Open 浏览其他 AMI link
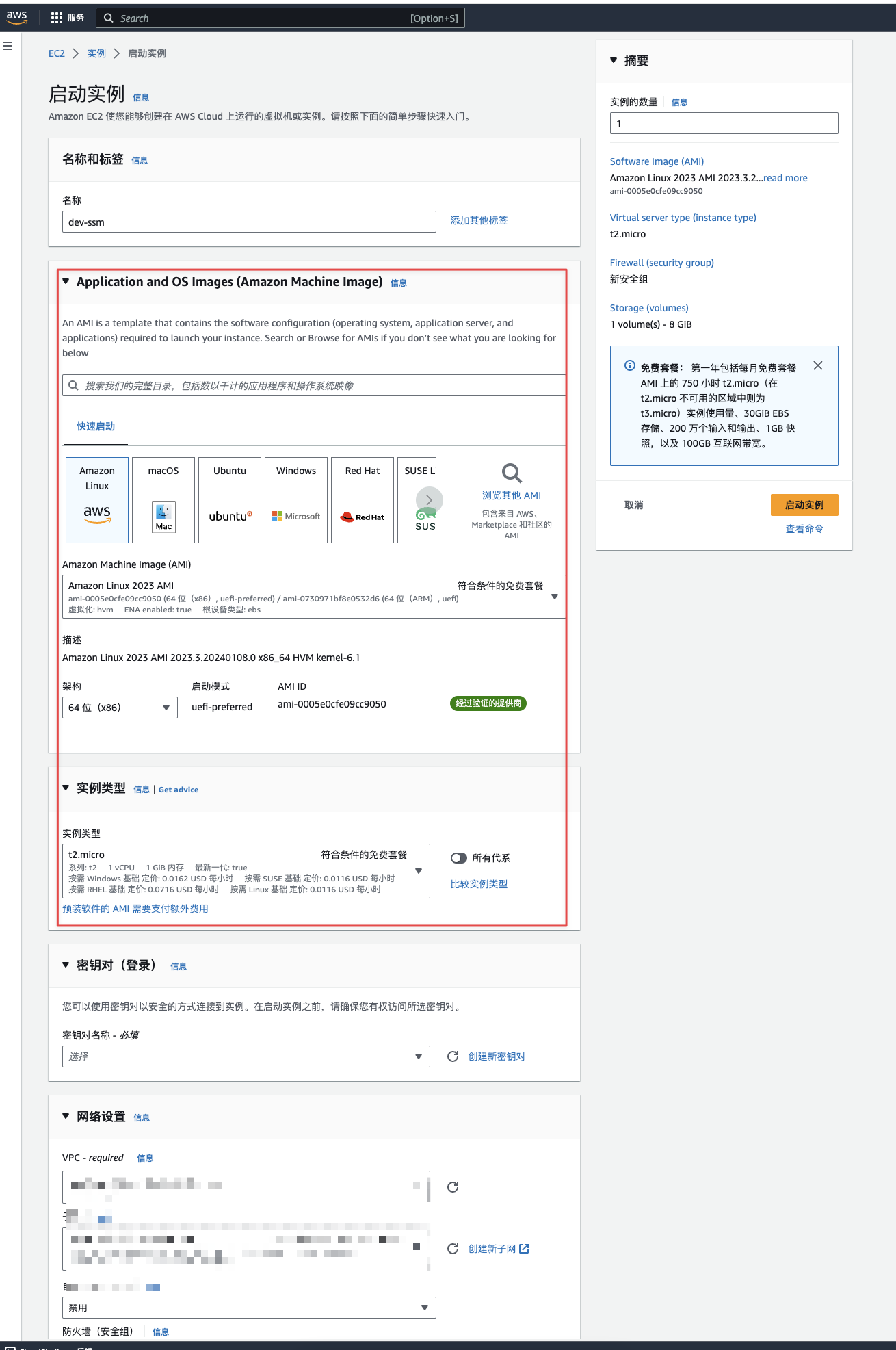Viewport: 896px width, 1350px height. click(512, 495)
